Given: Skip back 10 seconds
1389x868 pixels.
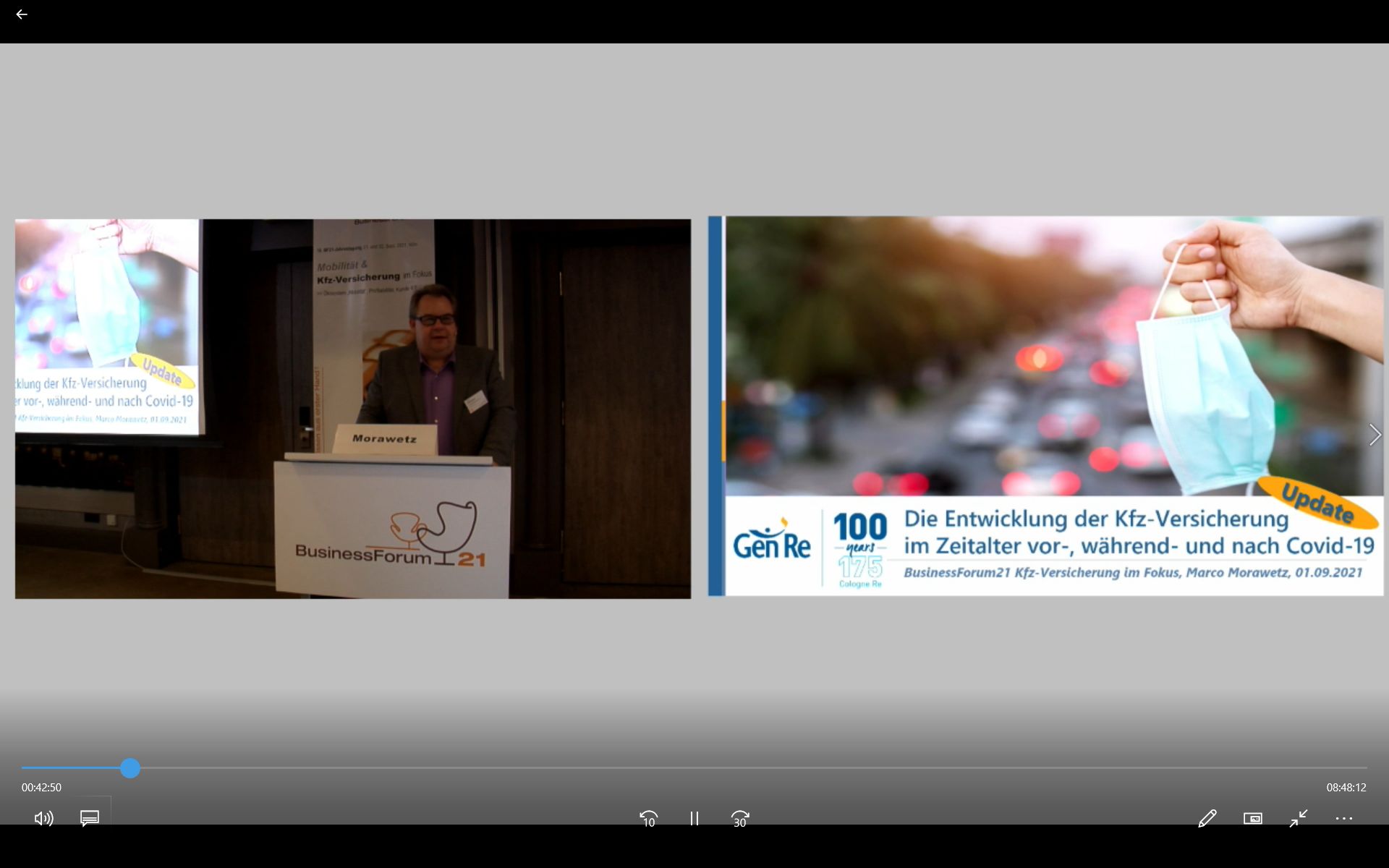Looking at the screenshot, I should pyautogui.click(x=649, y=818).
